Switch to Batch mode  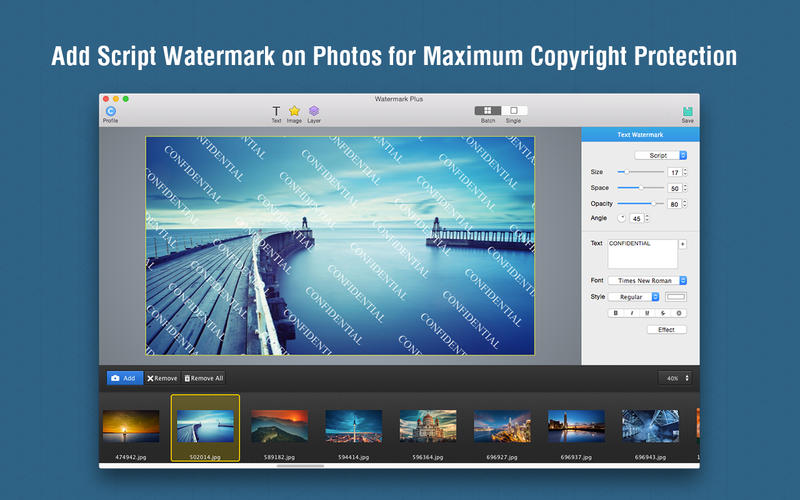[x=488, y=111]
